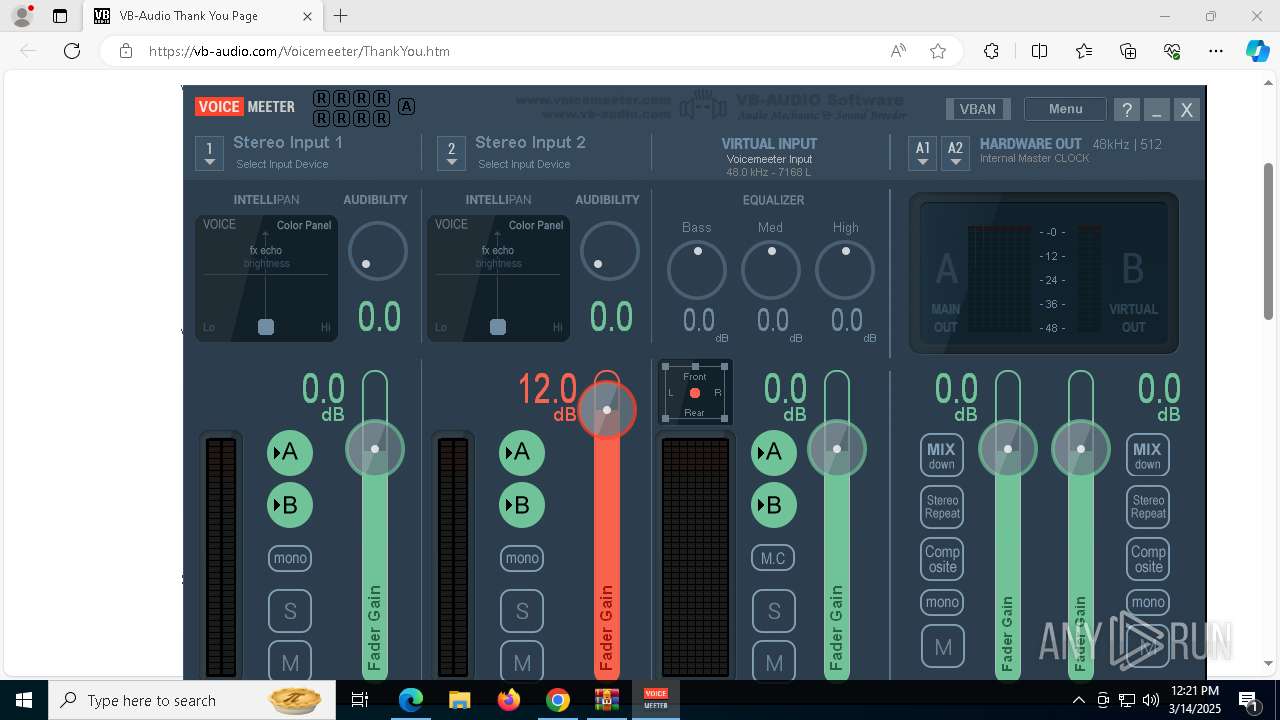Image resolution: width=1280 pixels, height=720 pixels.
Task: Click the Intellipan voice pad of Input 1
Action: 266,278
